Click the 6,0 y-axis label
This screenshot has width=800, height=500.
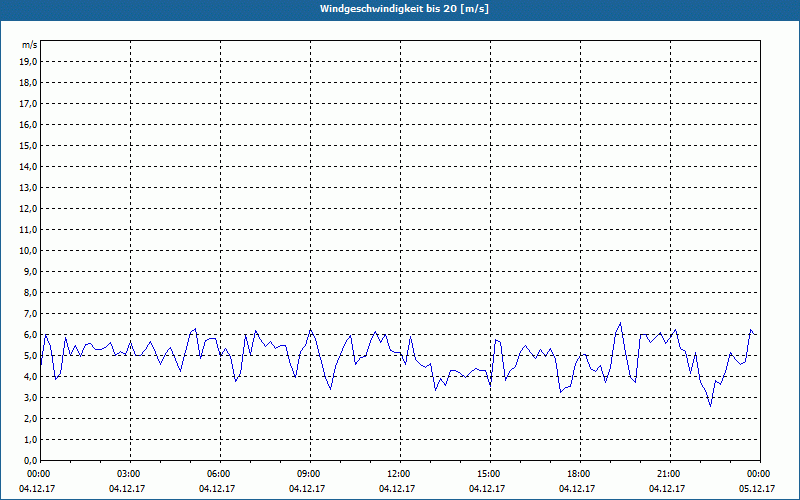click(x=30, y=335)
